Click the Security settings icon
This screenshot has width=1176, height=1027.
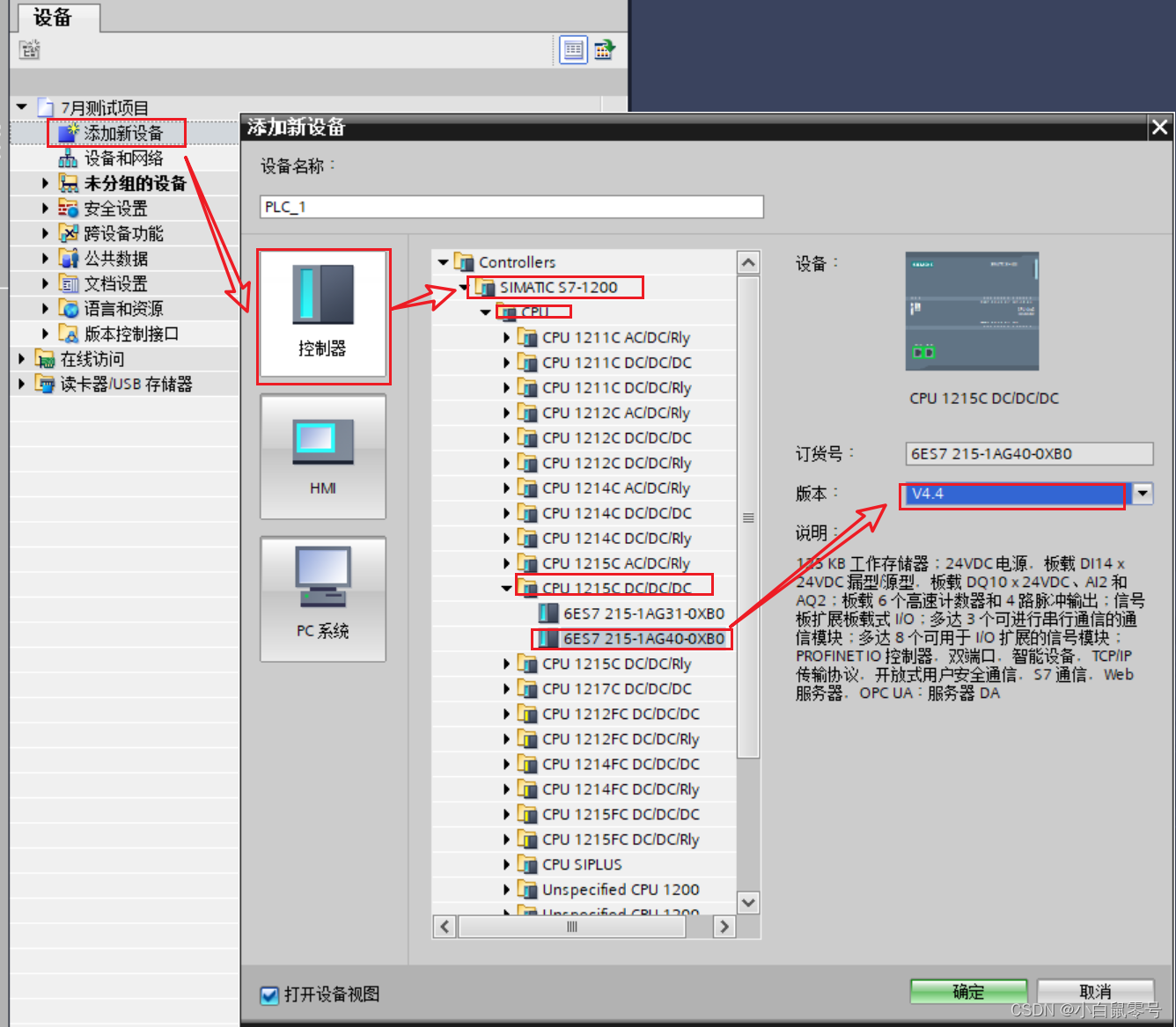(x=69, y=209)
